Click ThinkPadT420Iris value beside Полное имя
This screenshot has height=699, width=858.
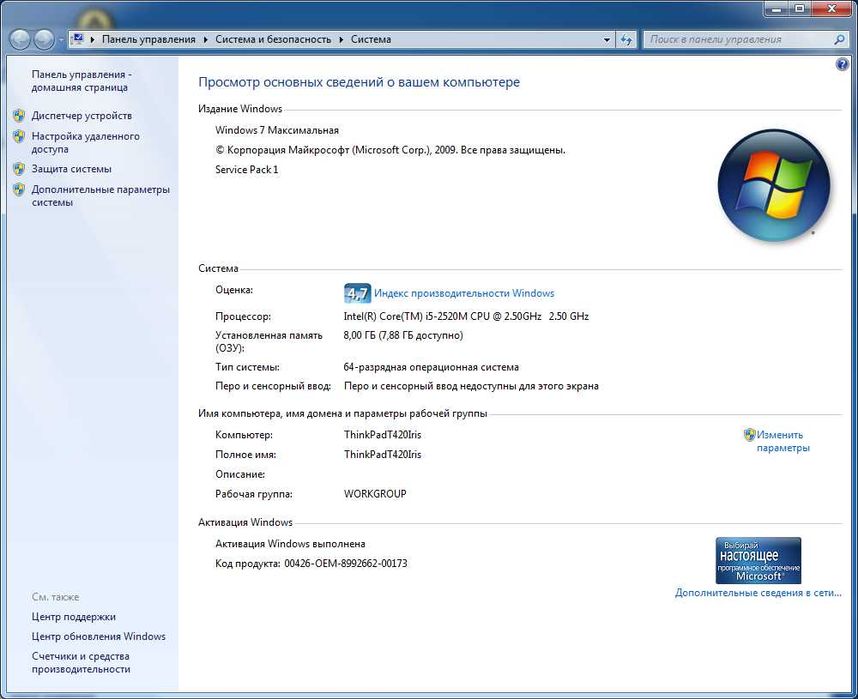382,454
